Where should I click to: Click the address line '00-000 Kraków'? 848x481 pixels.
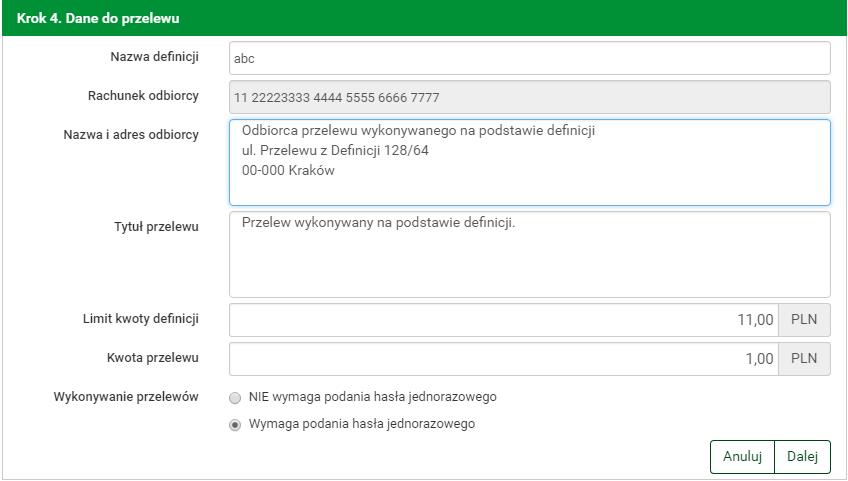[x=288, y=170]
